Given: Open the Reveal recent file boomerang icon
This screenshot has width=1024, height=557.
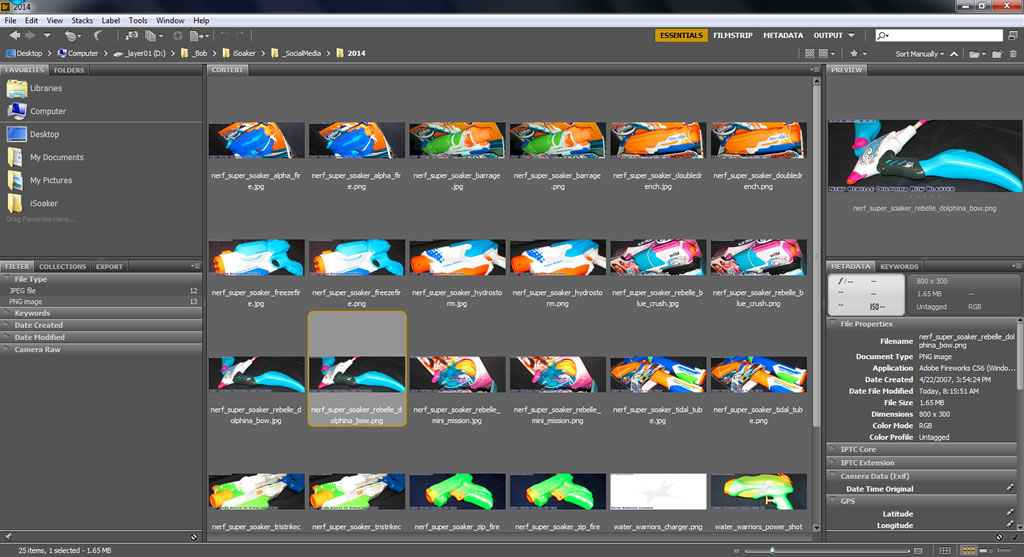Looking at the screenshot, I should coord(72,36).
